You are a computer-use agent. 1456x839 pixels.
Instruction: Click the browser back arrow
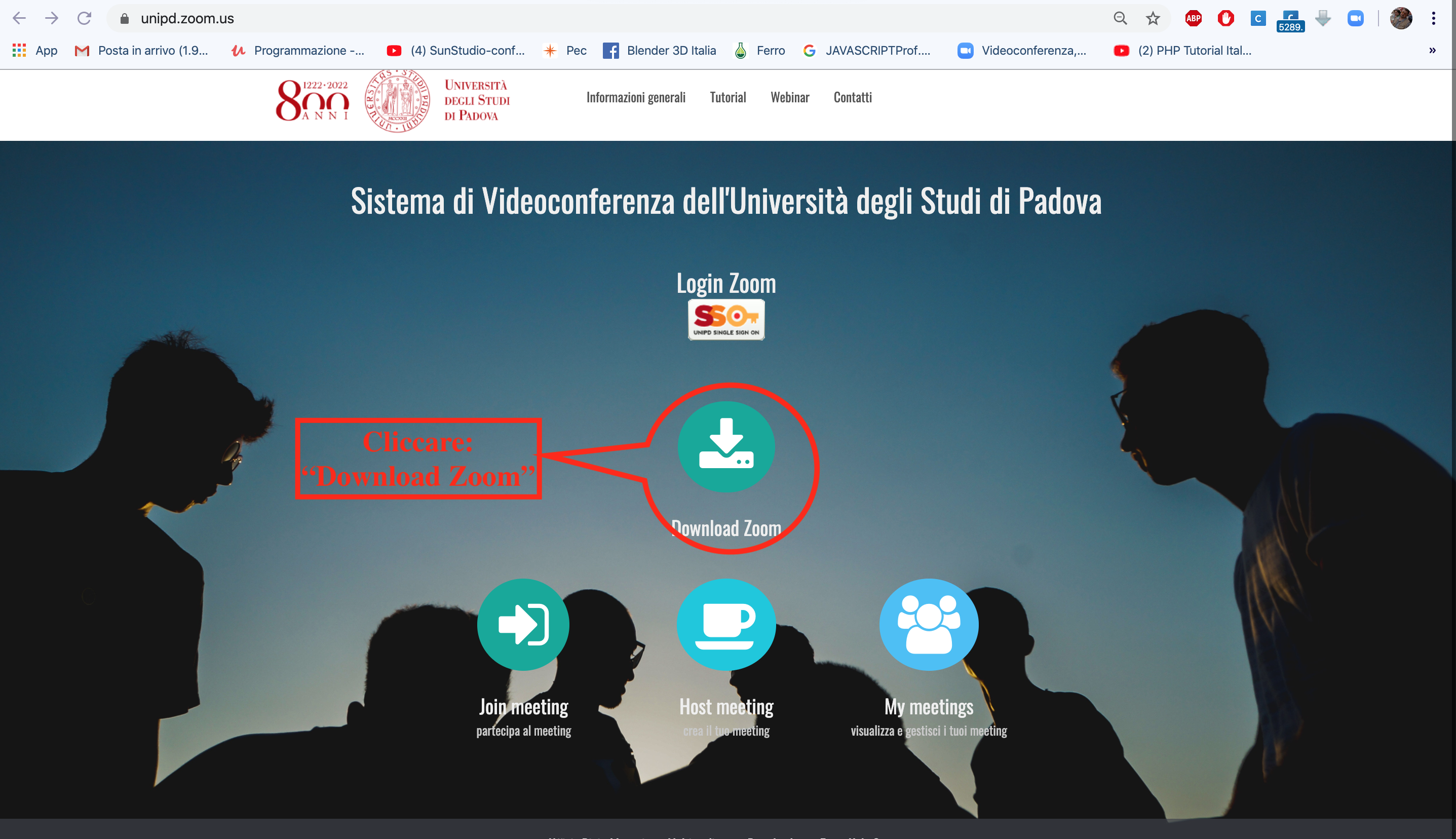click(x=19, y=18)
